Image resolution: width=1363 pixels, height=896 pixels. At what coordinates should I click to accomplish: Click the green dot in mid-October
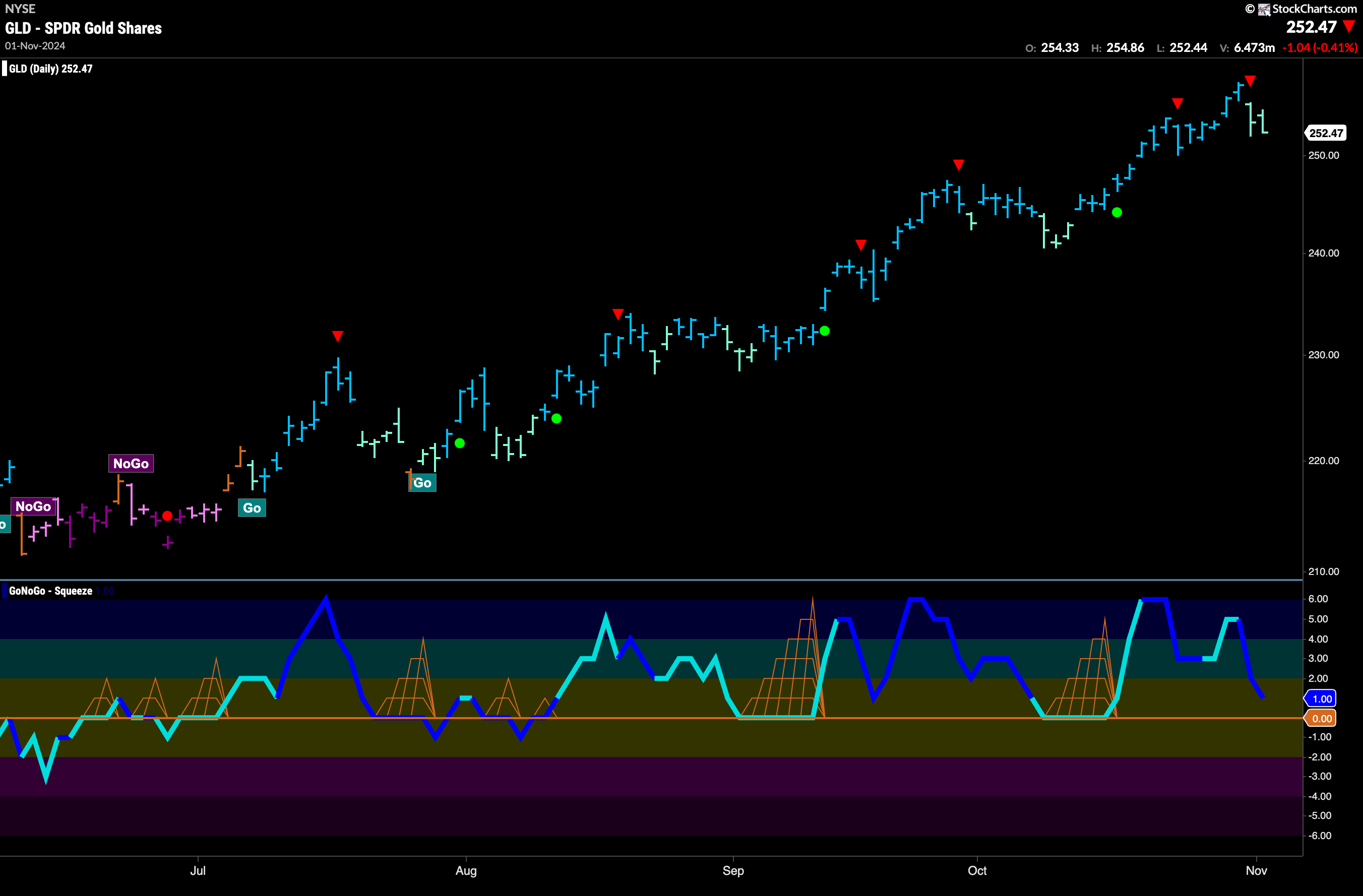point(1117,212)
